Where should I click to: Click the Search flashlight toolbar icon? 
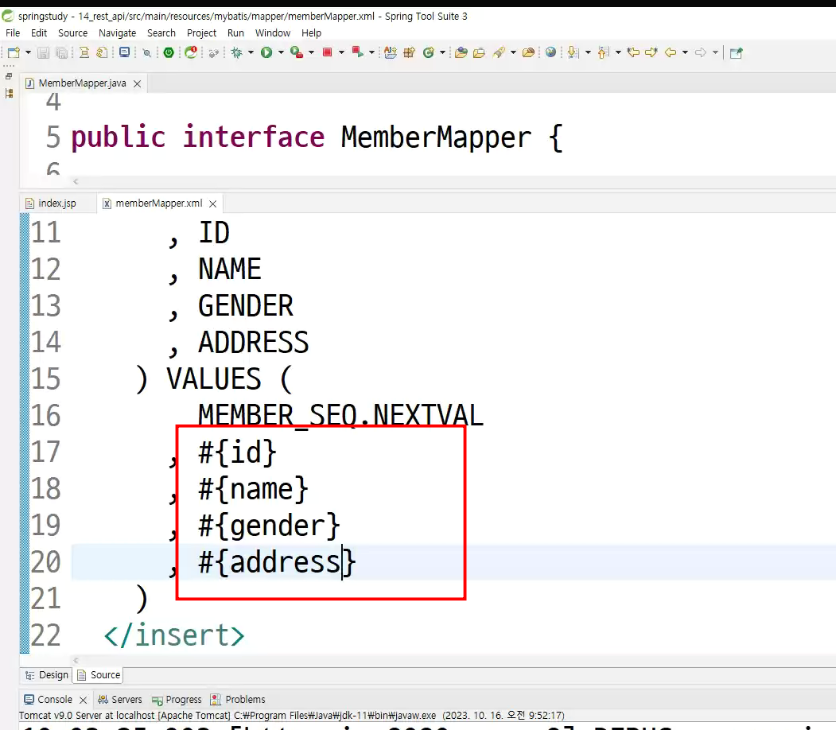coord(499,52)
